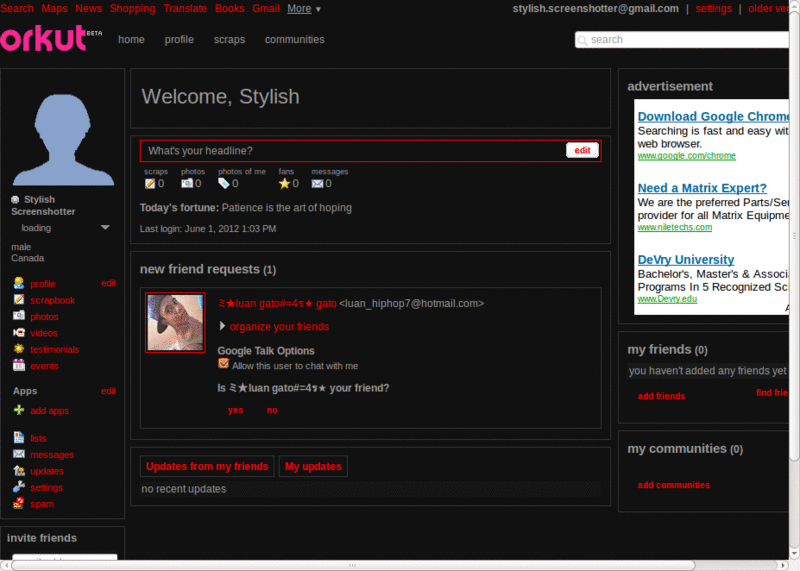
Task: Open the profile icon in sidebar
Action: click(19, 283)
